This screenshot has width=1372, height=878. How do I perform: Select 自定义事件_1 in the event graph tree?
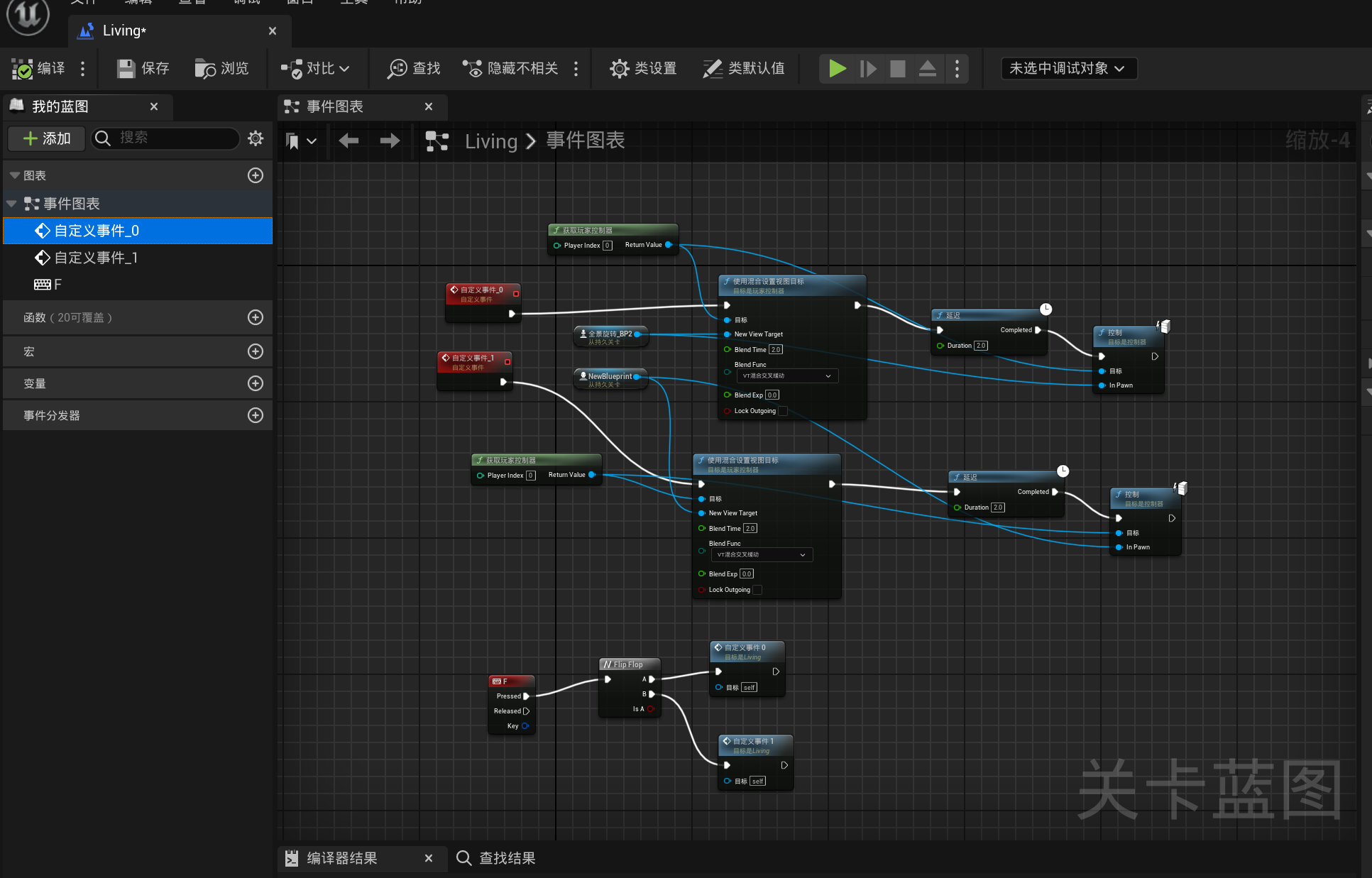(x=96, y=258)
